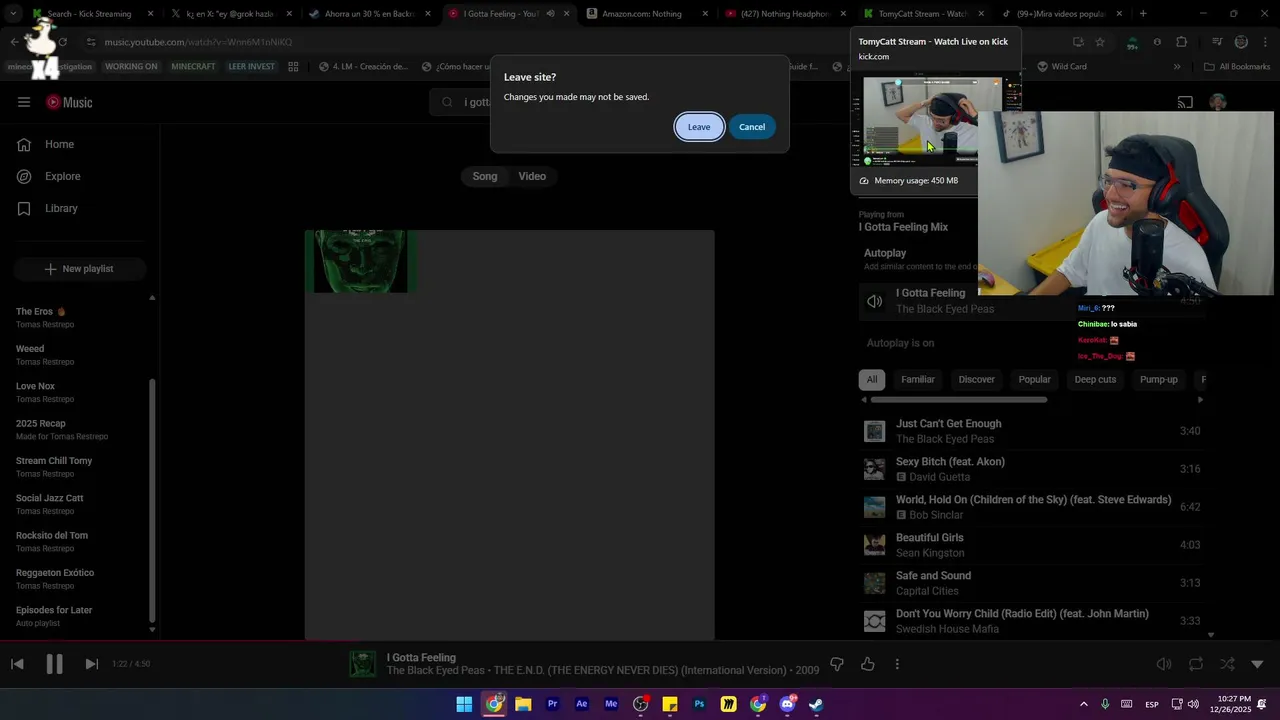Image resolution: width=1280 pixels, height=720 pixels.
Task: Click the playlist sidebar scroll-down arrow
Action: 152,629
